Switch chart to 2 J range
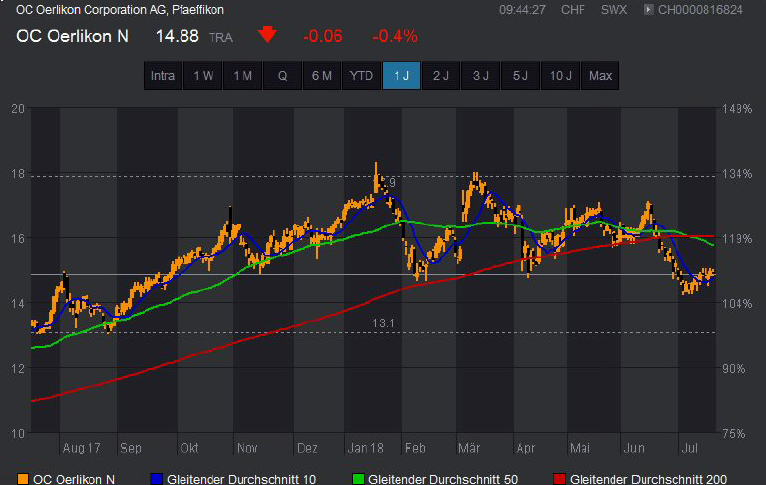 [441, 76]
